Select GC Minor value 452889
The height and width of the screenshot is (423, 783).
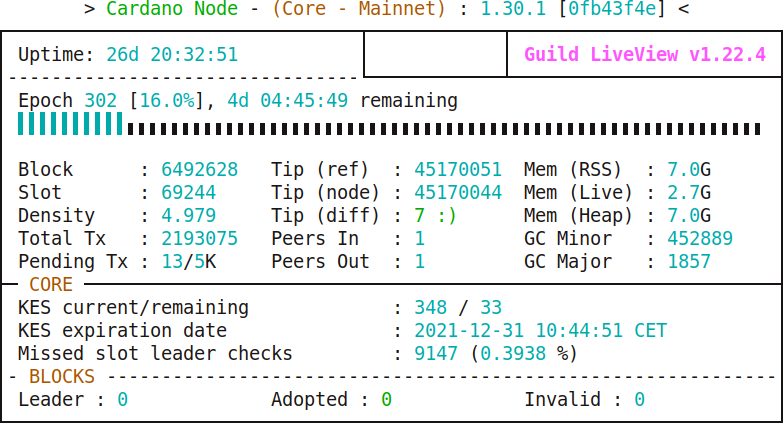pos(700,239)
